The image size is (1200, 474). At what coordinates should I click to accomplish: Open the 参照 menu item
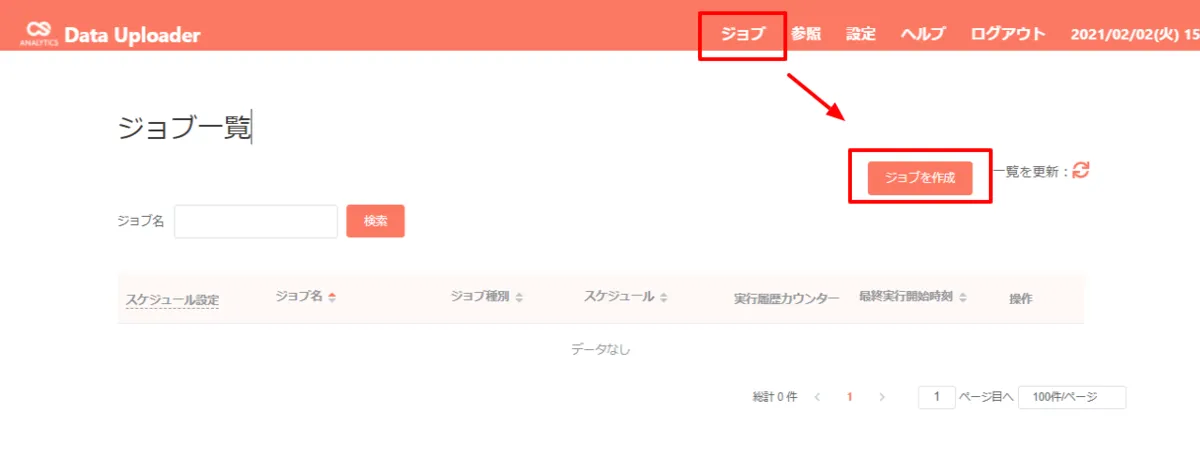pyautogui.click(x=806, y=34)
